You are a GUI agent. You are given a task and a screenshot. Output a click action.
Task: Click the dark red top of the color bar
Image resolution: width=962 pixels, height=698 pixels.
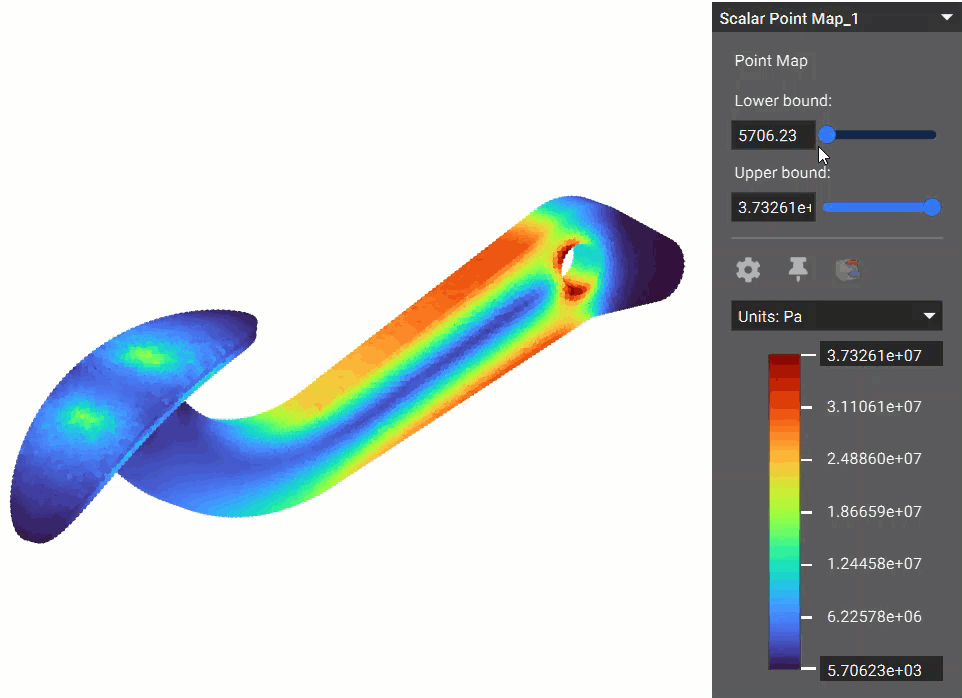click(784, 364)
